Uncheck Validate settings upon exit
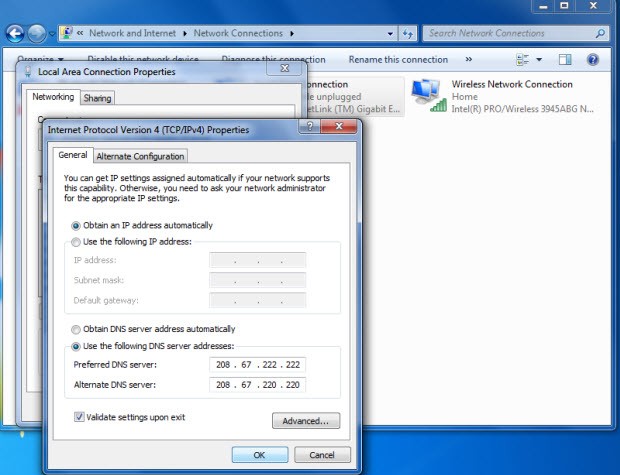Viewport: 620px width, 475px height. coord(79,417)
